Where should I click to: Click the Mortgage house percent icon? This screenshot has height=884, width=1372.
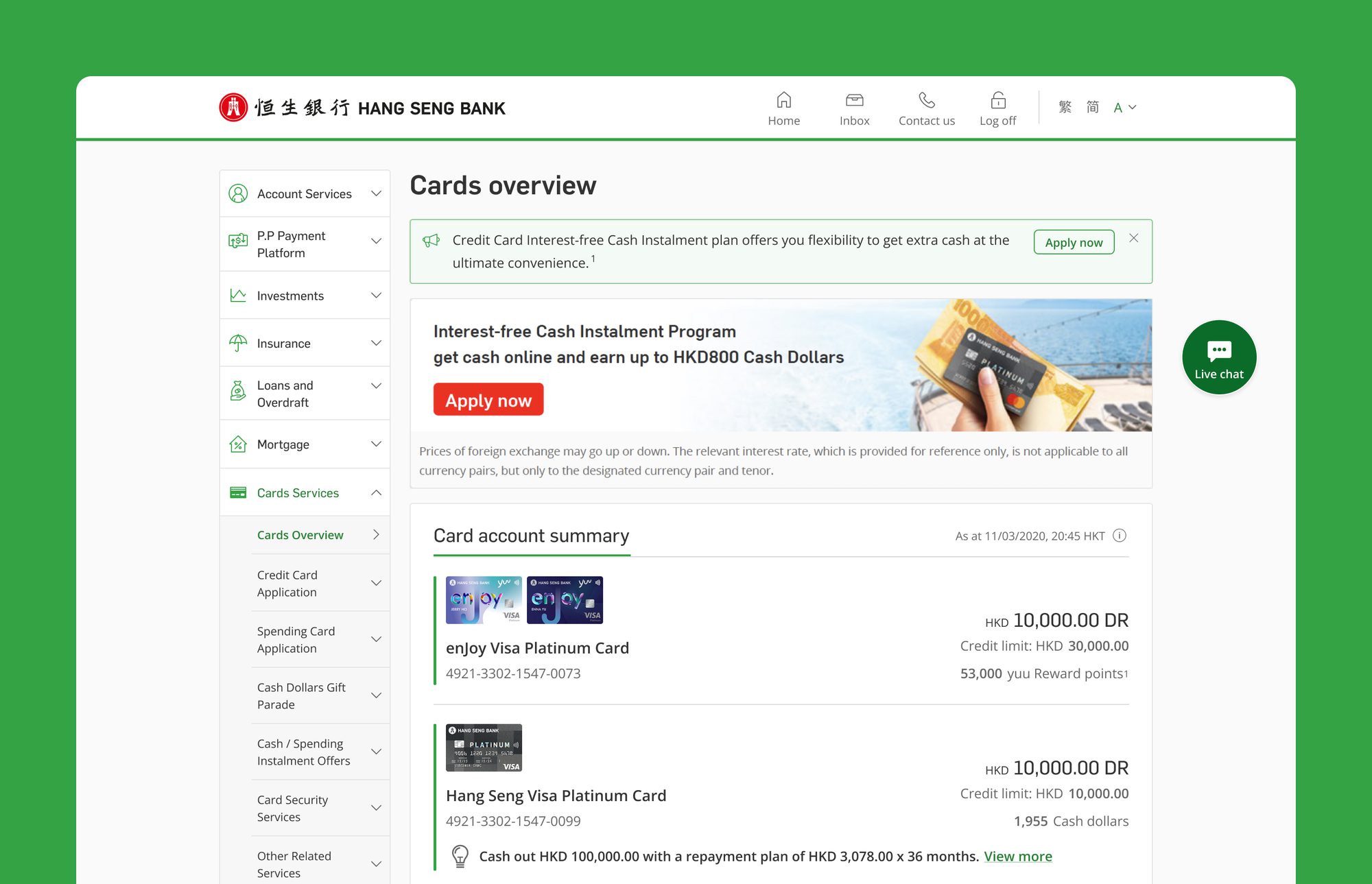click(238, 444)
